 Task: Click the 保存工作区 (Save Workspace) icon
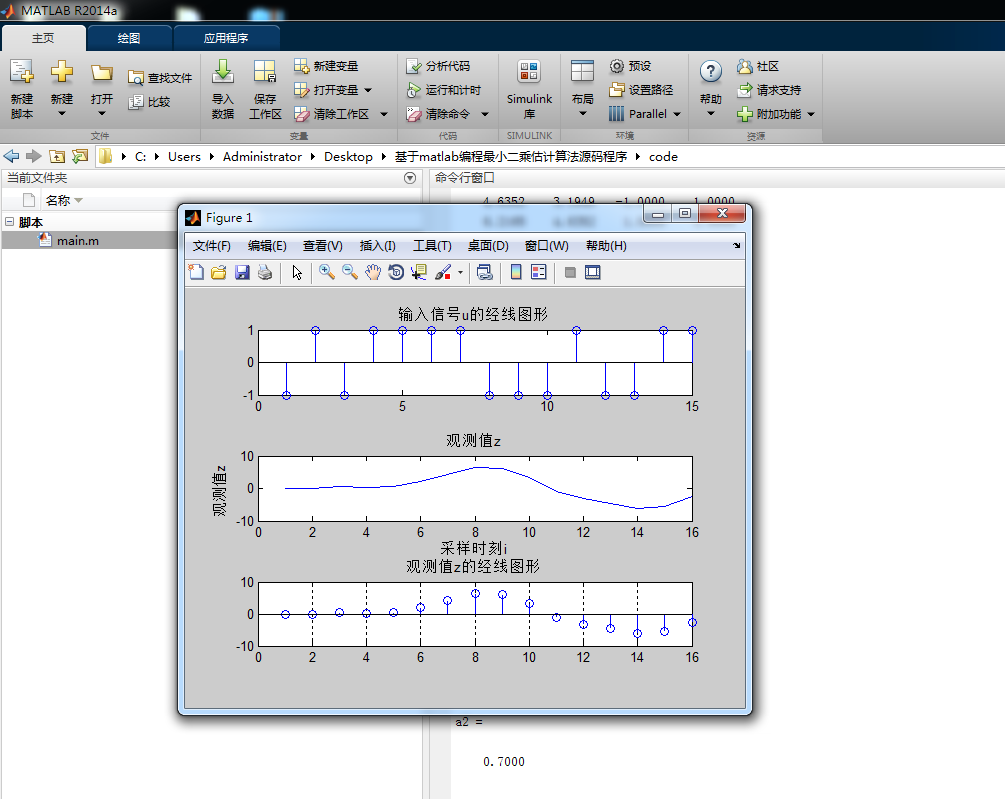point(265,72)
